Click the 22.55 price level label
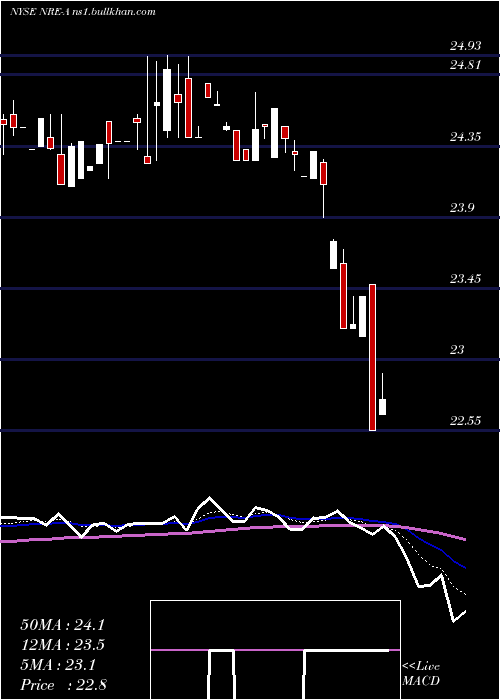This screenshot has height=700, width=500. point(466,421)
